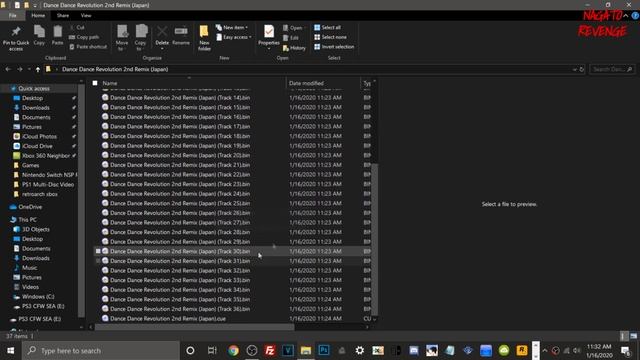
Task: Open Task View from taskbar
Action: (x=212, y=350)
